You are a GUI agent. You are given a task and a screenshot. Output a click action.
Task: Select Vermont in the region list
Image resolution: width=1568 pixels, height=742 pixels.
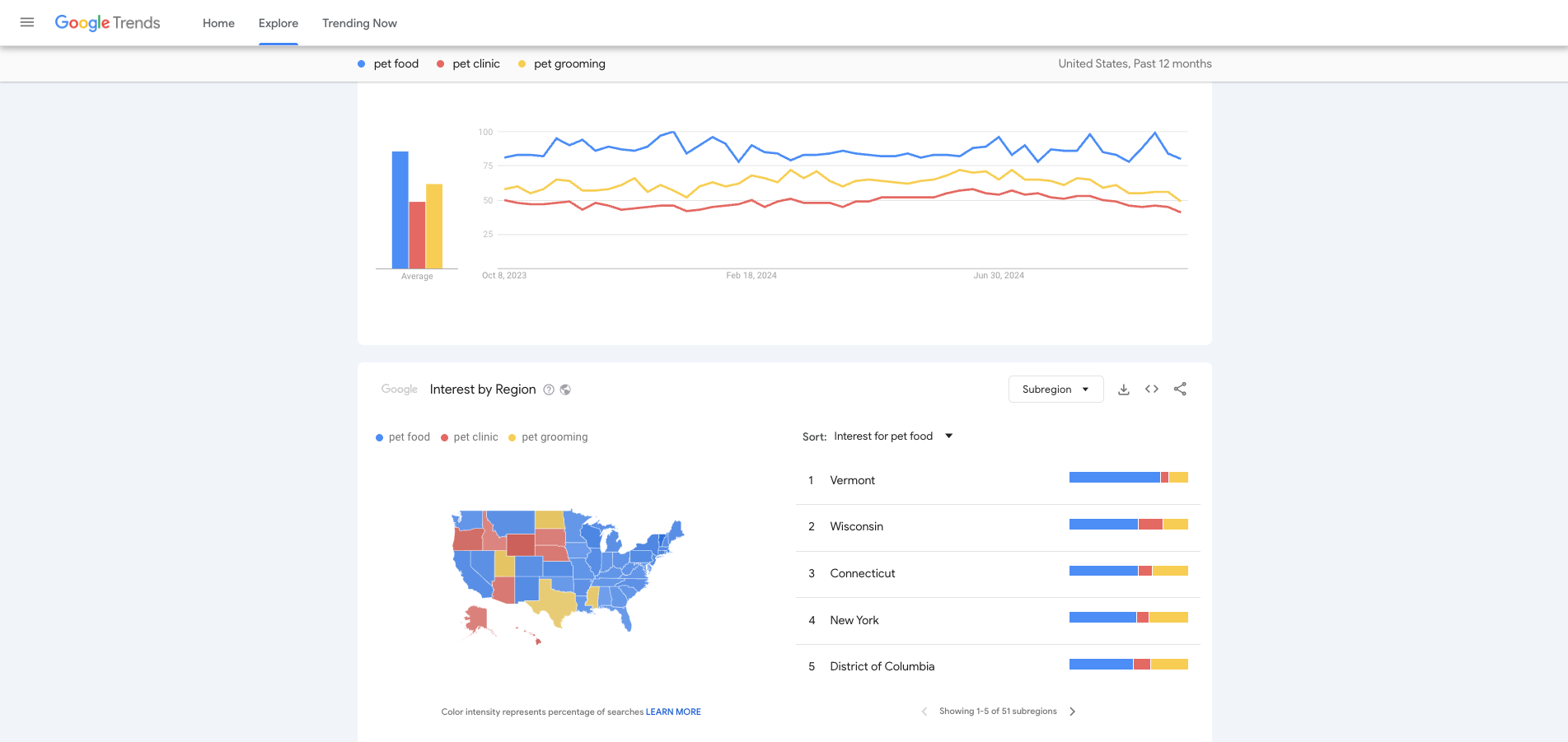point(852,480)
